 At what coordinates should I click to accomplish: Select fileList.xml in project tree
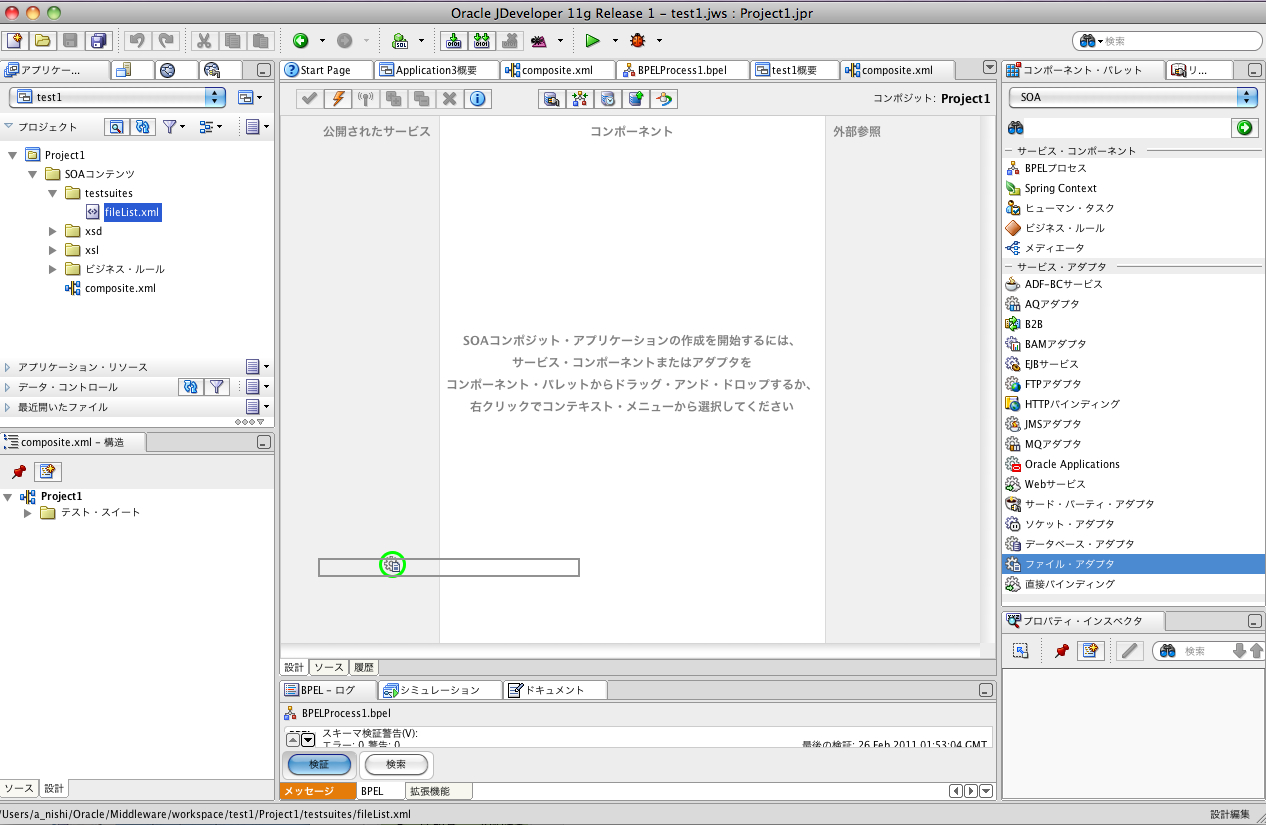tap(132, 212)
